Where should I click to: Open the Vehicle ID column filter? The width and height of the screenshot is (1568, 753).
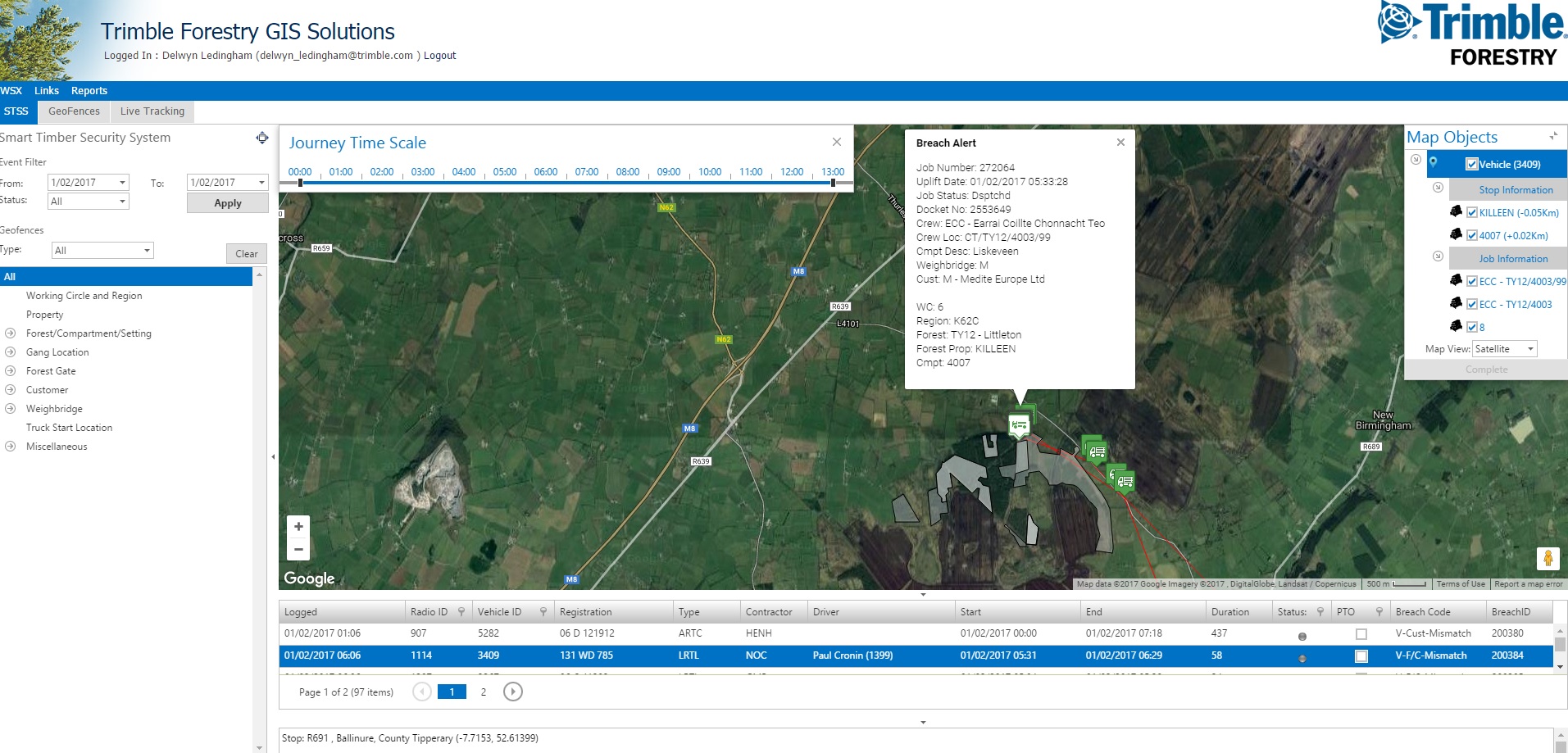(x=543, y=612)
